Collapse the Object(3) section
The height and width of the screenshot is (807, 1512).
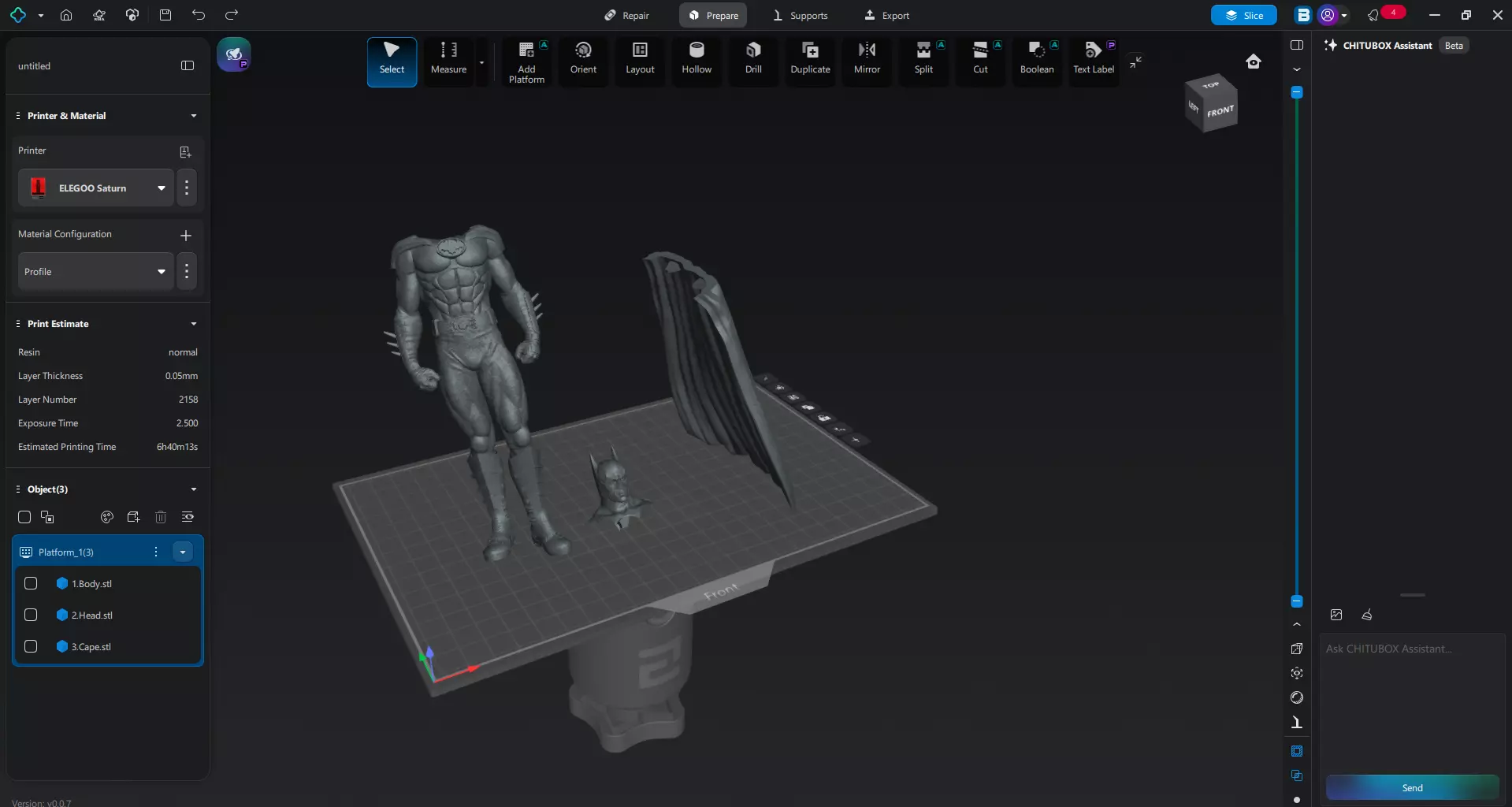[194, 489]
